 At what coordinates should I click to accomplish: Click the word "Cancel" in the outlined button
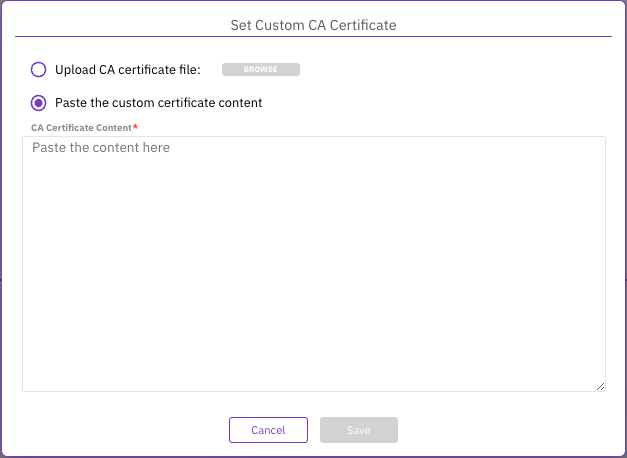[268, 430]
